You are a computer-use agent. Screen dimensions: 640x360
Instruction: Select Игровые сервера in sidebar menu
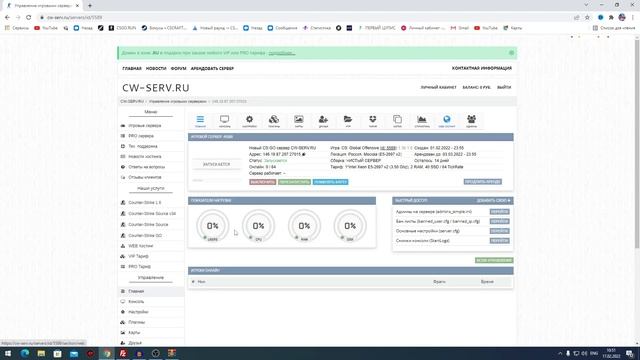(x=144, y=126)
